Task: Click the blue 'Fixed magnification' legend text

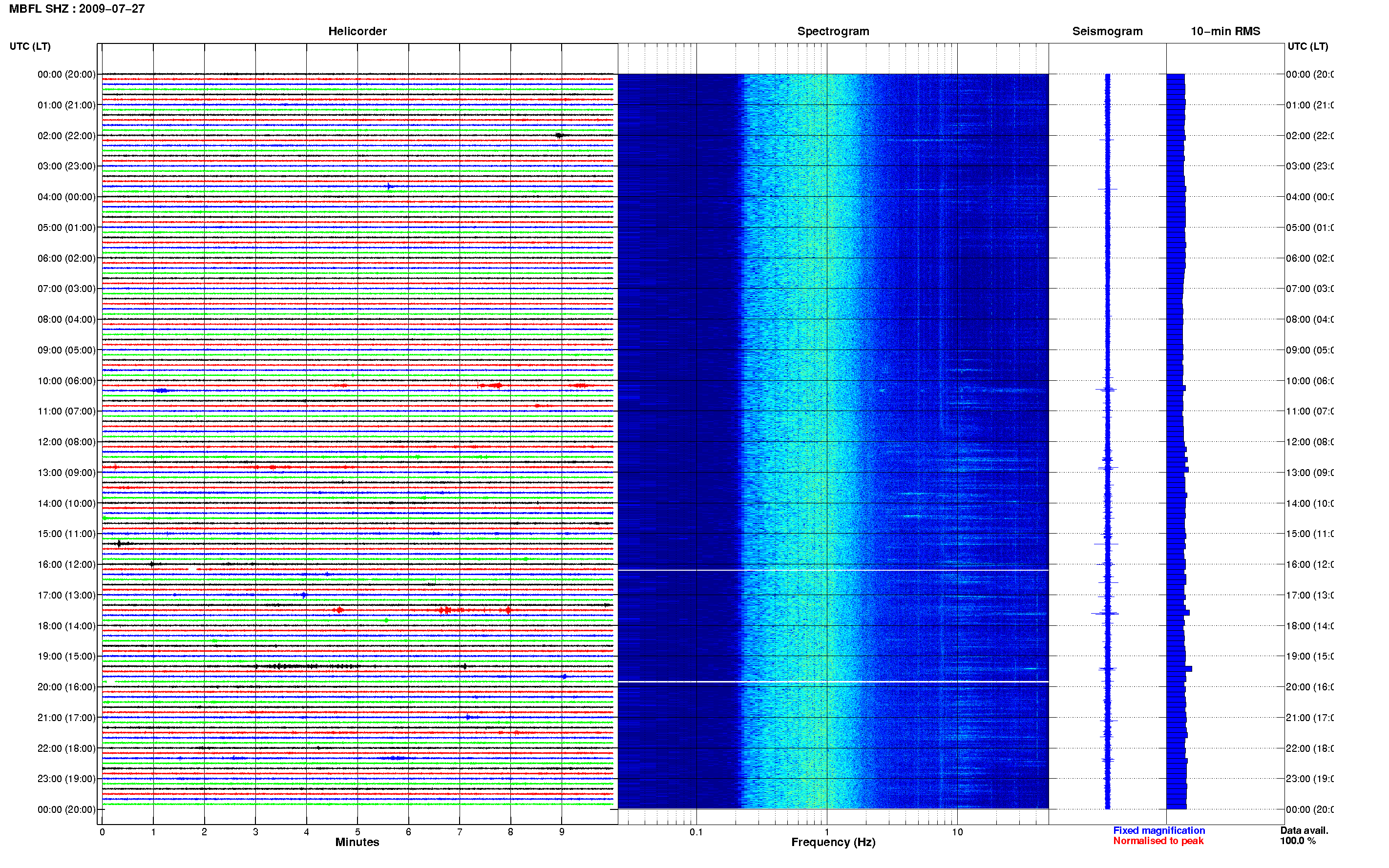Action: [x=1159, y=830]
